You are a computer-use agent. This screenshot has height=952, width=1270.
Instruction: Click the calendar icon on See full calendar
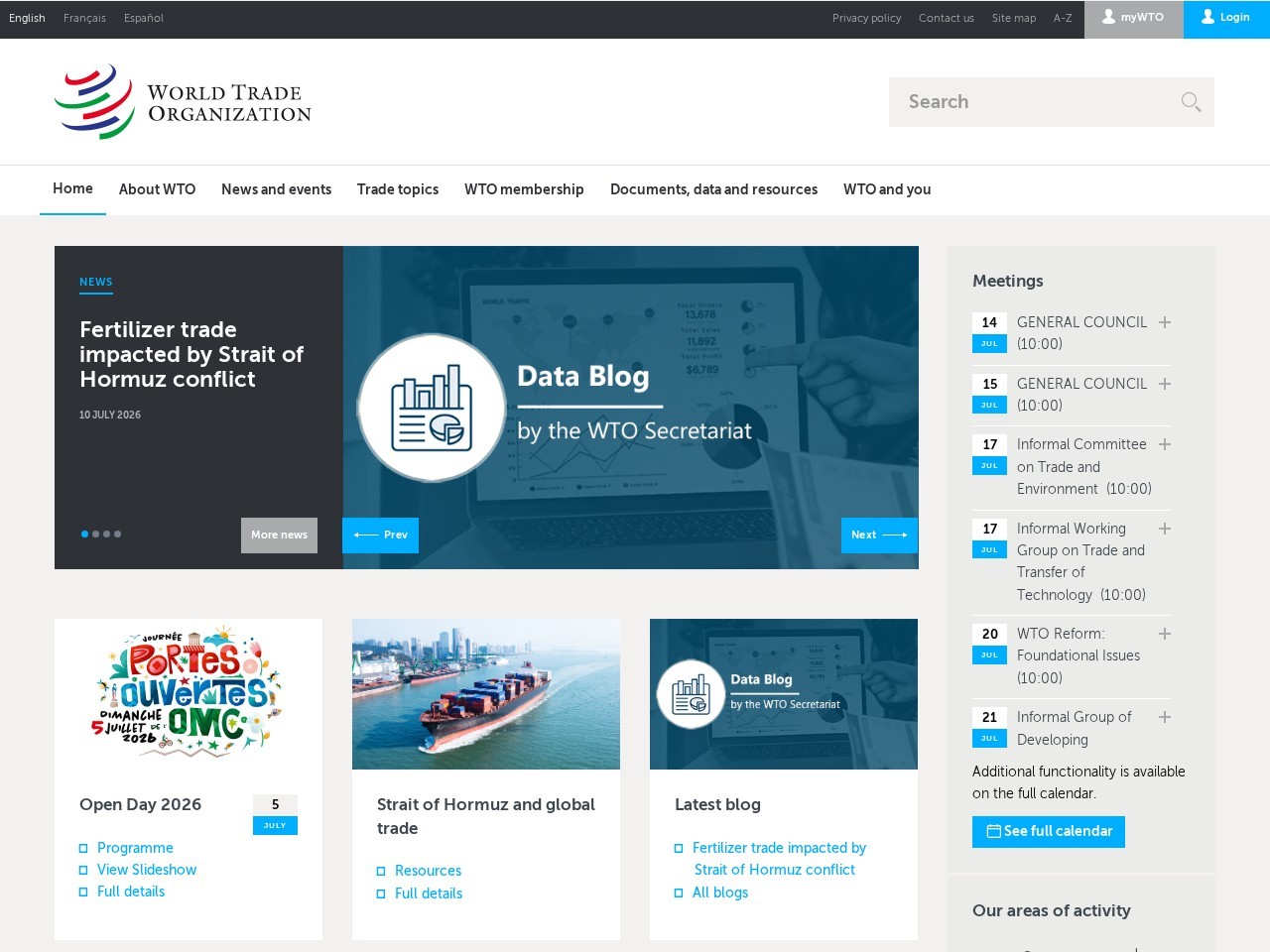click(x=993, y=831)
